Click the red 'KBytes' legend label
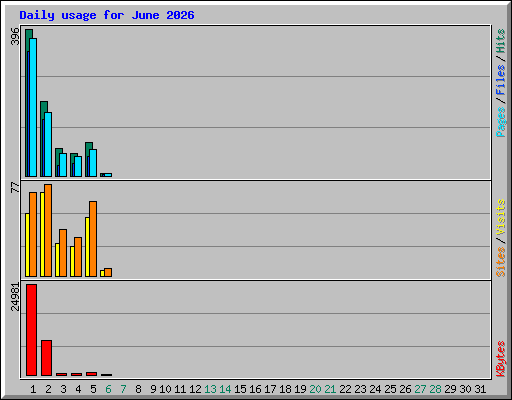Viewport: 512px width, 400px height. tap(500, 359)
